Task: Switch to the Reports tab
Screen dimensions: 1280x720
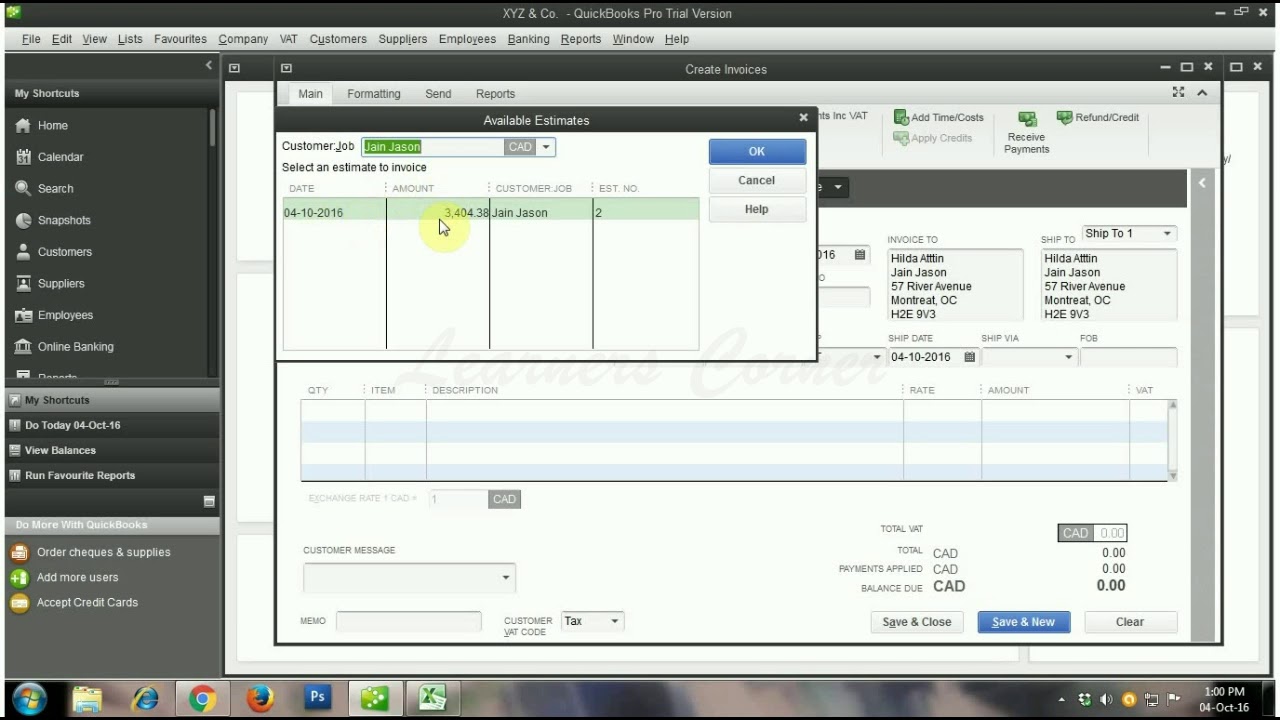Action: pos(495,94)
